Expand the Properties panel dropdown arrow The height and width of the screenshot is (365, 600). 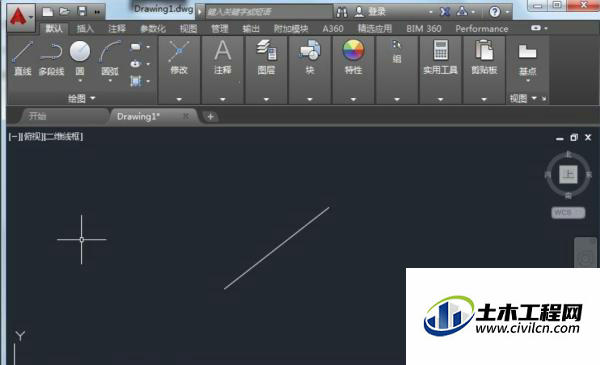pyautogui.click(x=353, y=99)
